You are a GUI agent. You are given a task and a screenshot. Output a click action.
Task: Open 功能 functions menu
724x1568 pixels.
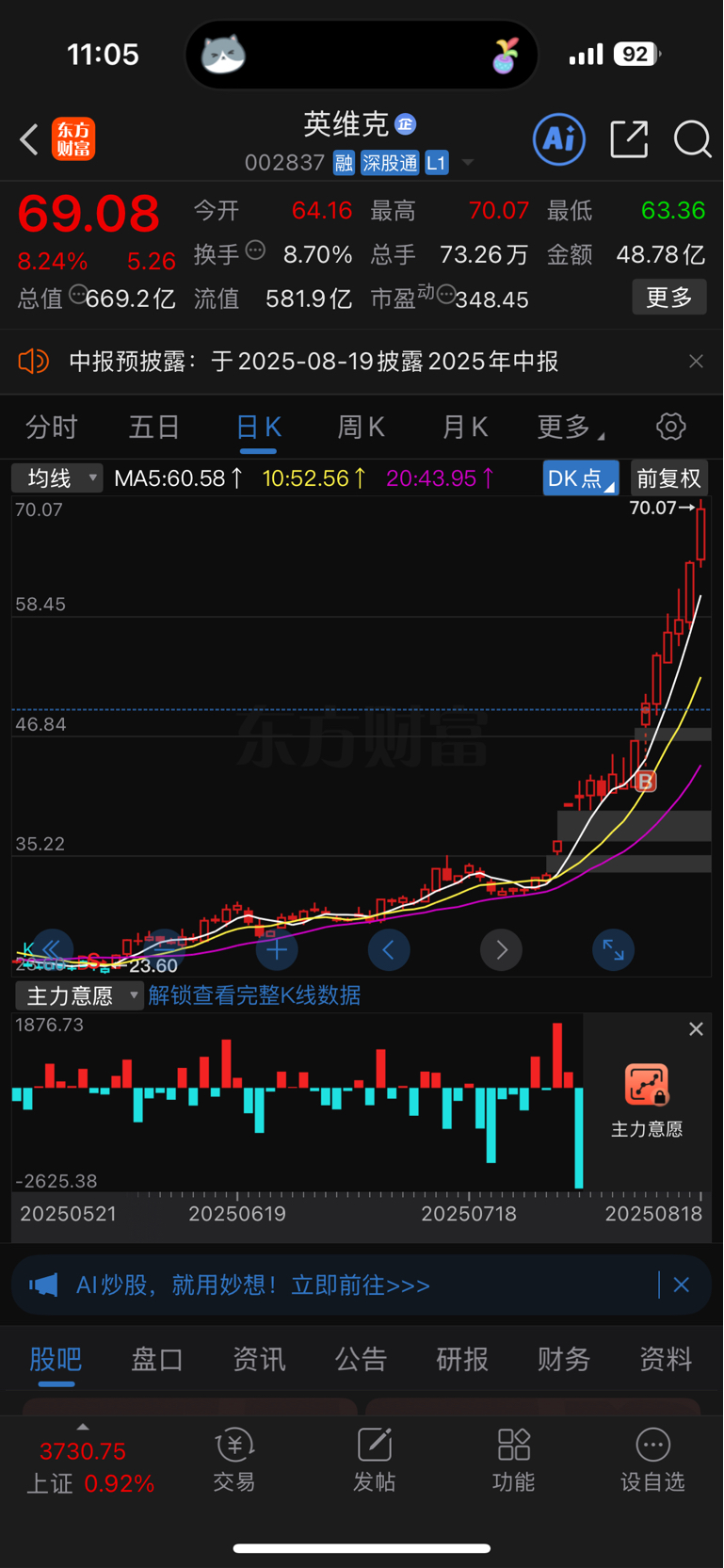point(514,1461)
